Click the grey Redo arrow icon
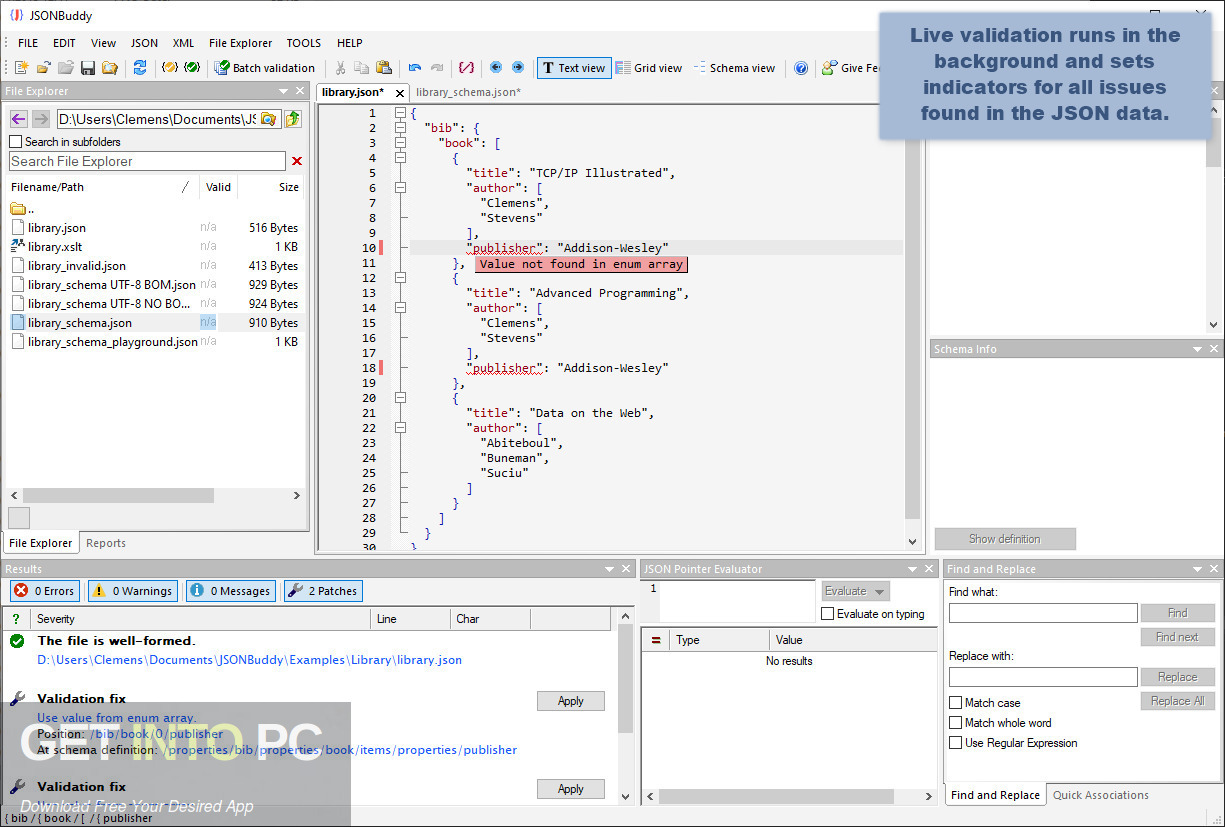Viewport: 1225px width, 827px height. pos(437,68)
